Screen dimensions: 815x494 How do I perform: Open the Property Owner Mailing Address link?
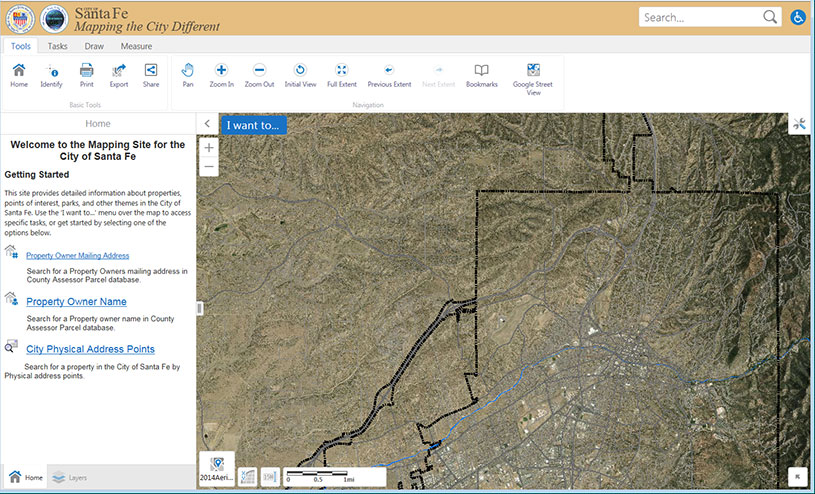[77, 255]
